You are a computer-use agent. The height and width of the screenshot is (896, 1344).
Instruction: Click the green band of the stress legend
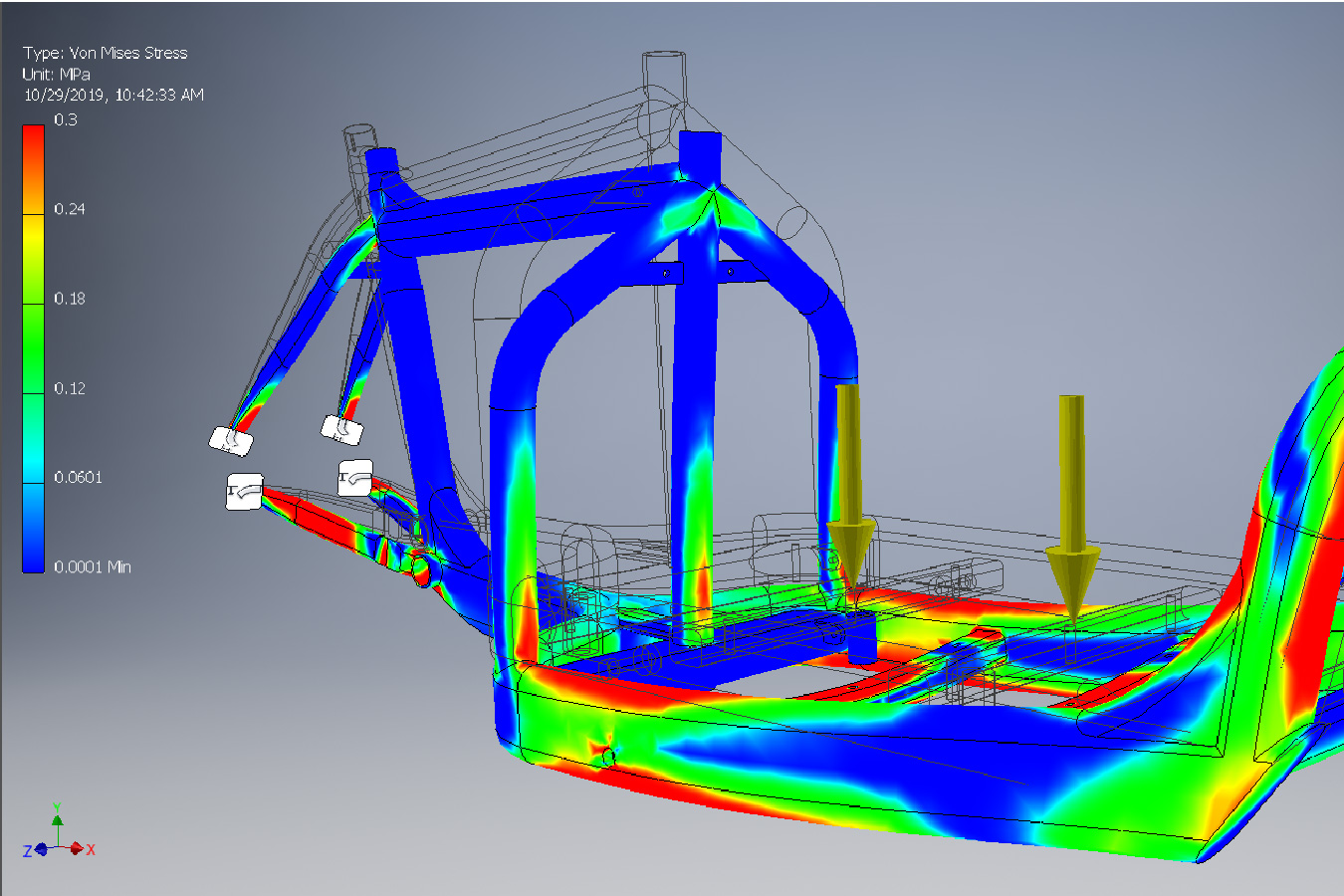pyautogui.click(x=34, y=338)
